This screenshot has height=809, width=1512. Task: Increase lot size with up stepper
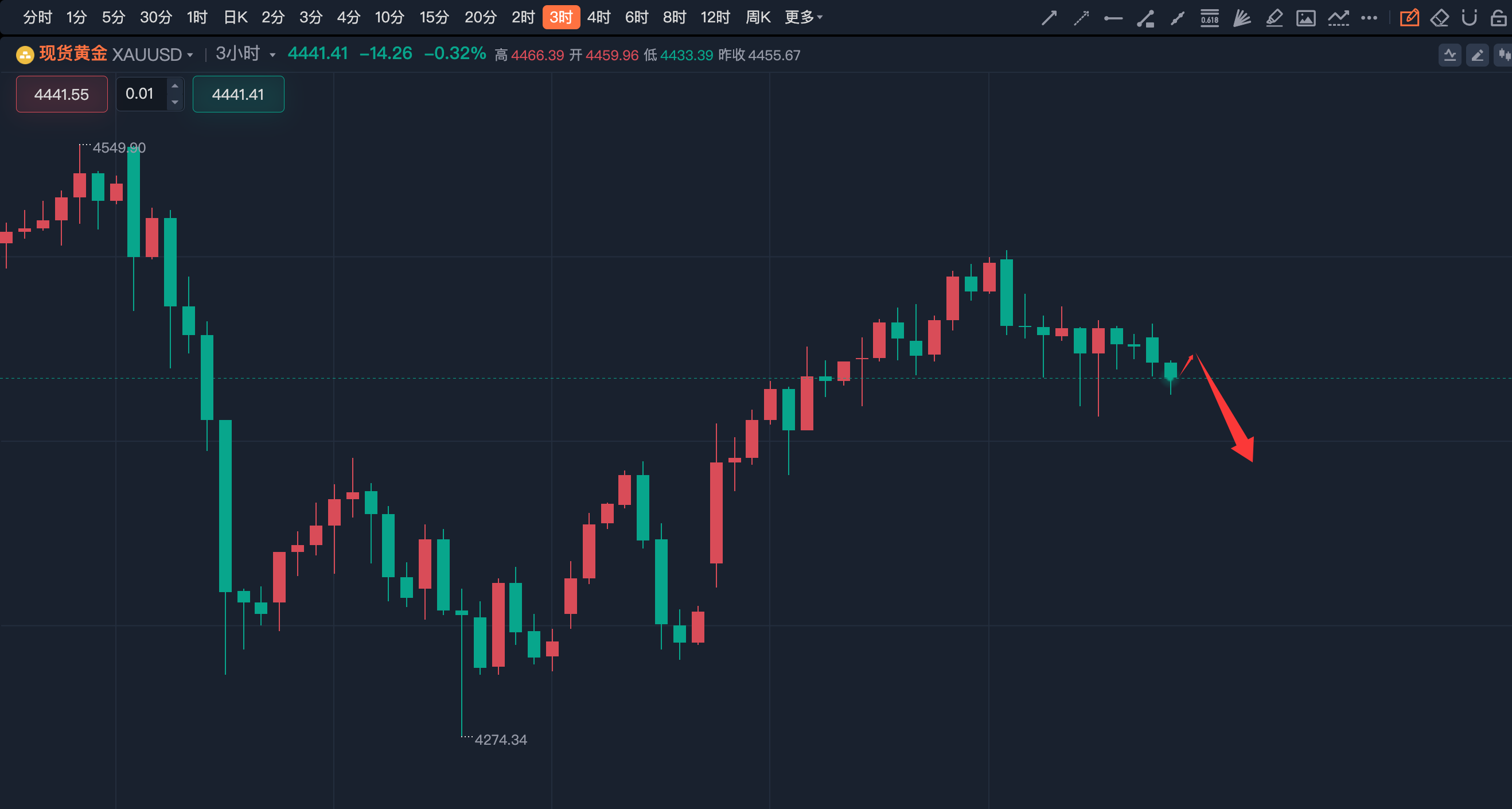(175, 85)
